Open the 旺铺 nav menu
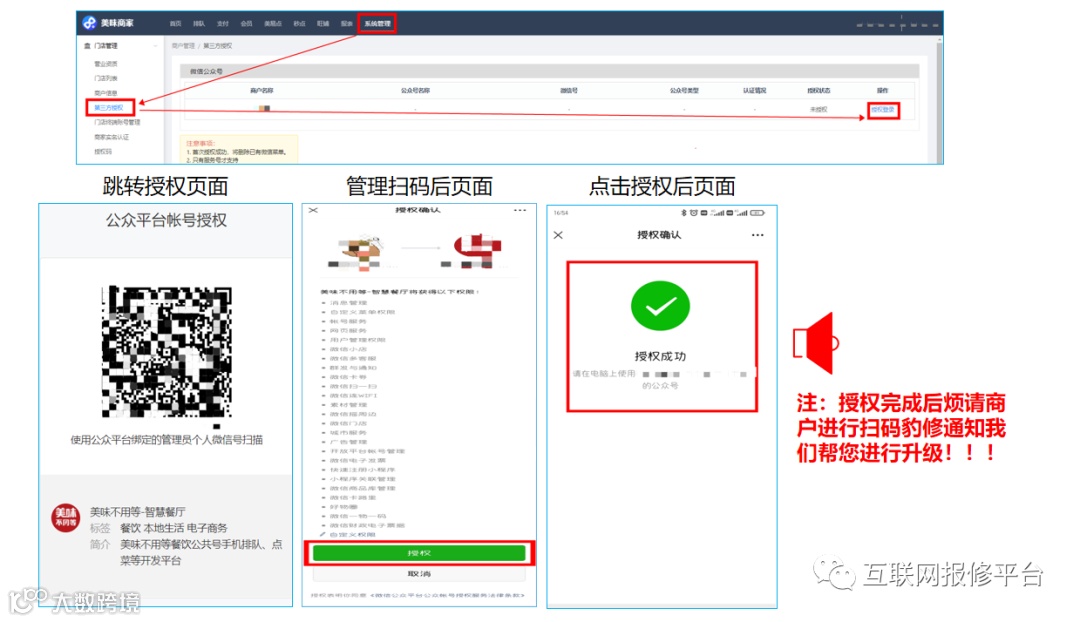The image size is (1080, 622). coord(323,23)
